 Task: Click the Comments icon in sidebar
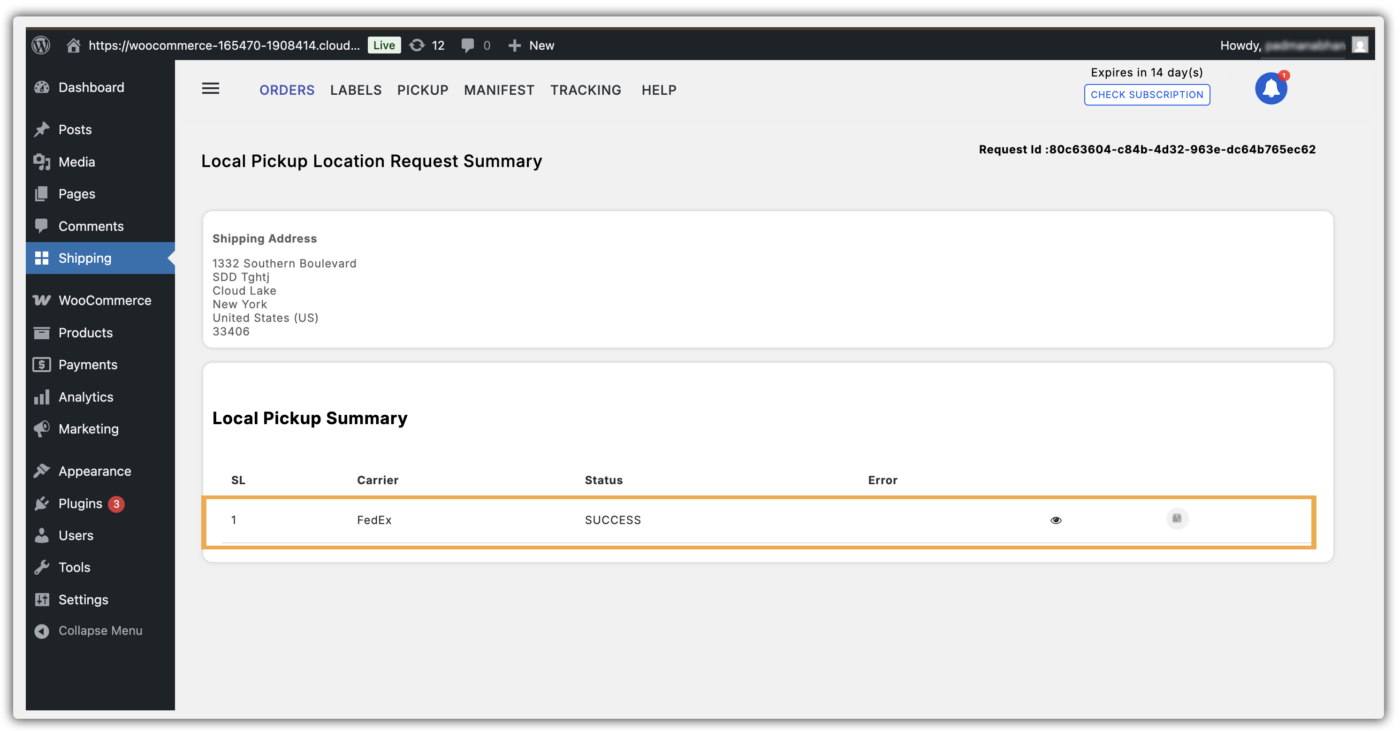pos(42,225)
